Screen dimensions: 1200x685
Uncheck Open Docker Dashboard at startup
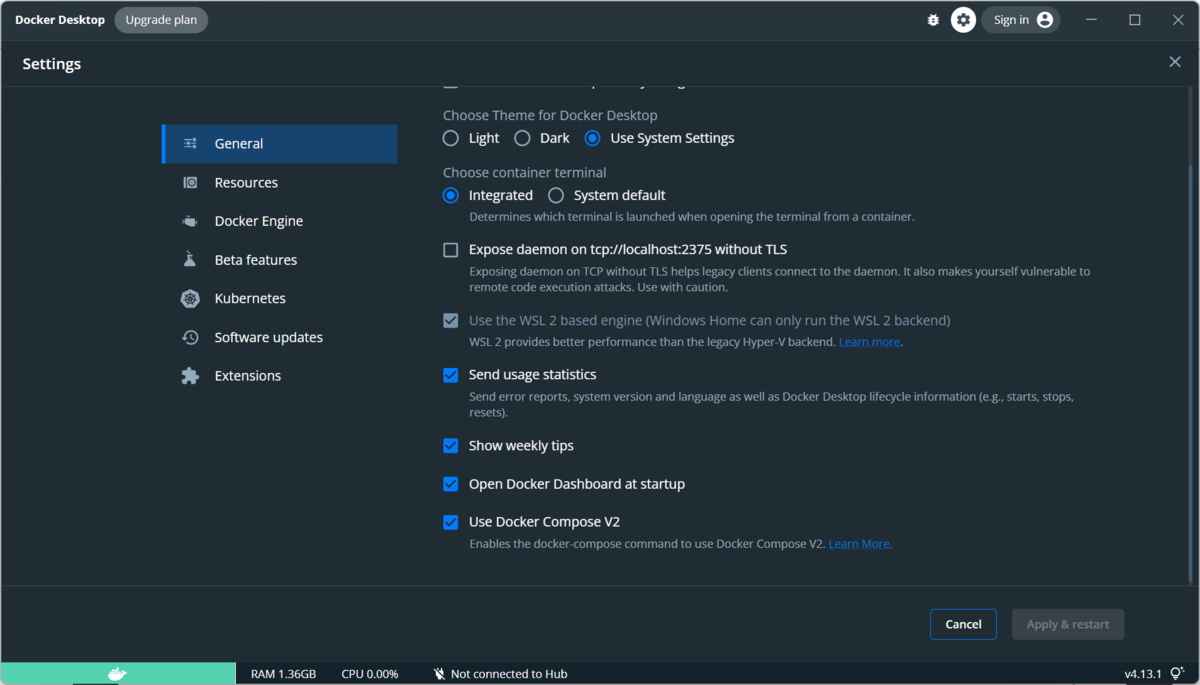pyautogui.click(x=451, y=484)
